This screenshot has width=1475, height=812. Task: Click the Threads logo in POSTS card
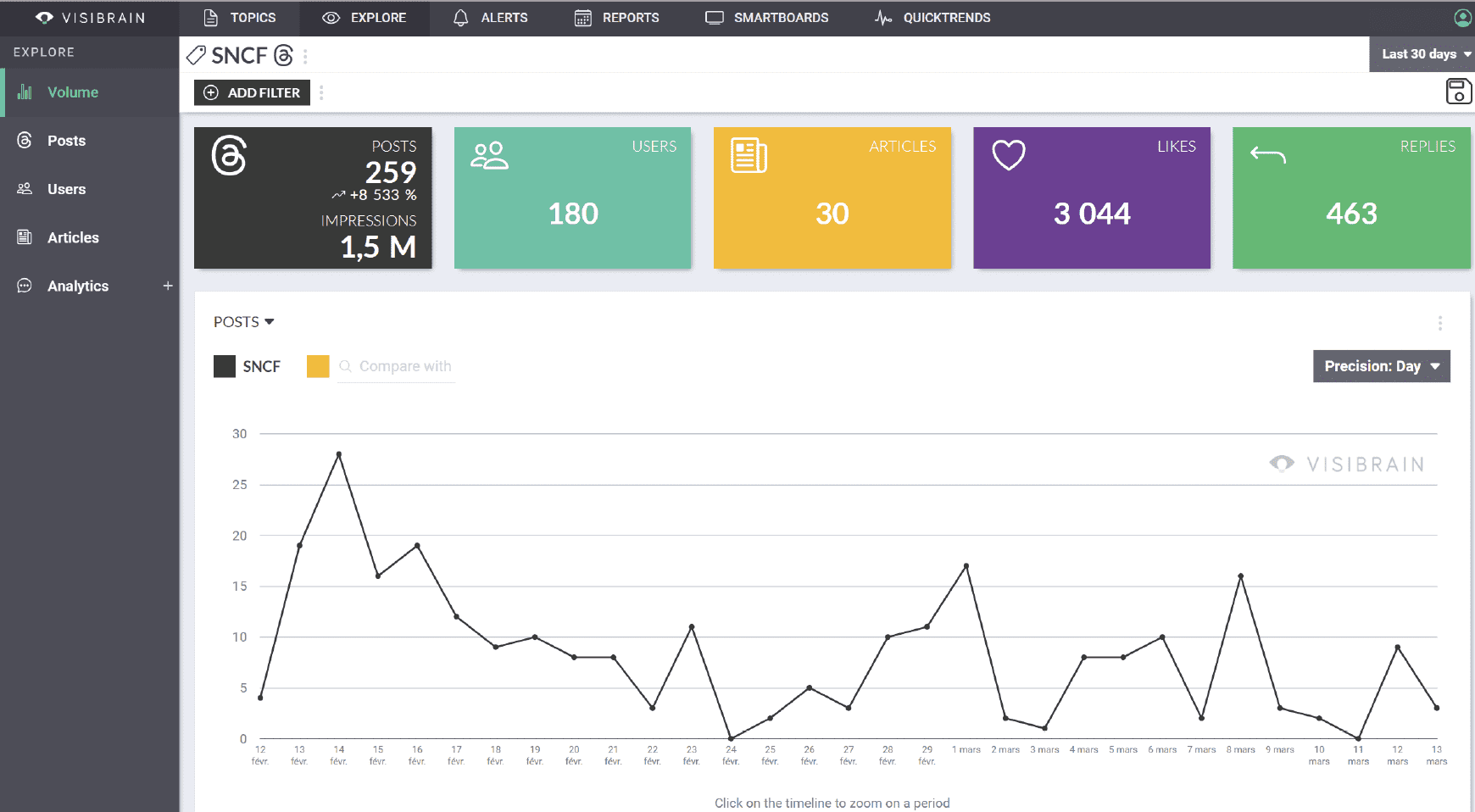(x=229, y=155)
